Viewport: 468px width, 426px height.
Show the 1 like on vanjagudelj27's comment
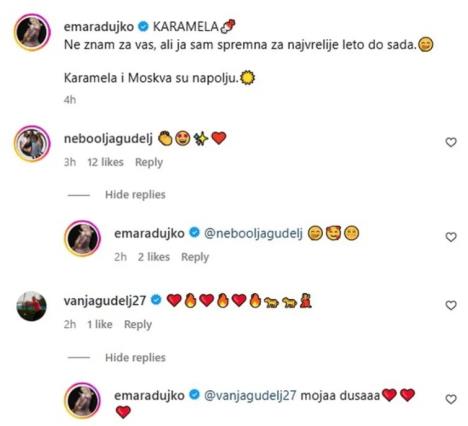pos(100,324)
